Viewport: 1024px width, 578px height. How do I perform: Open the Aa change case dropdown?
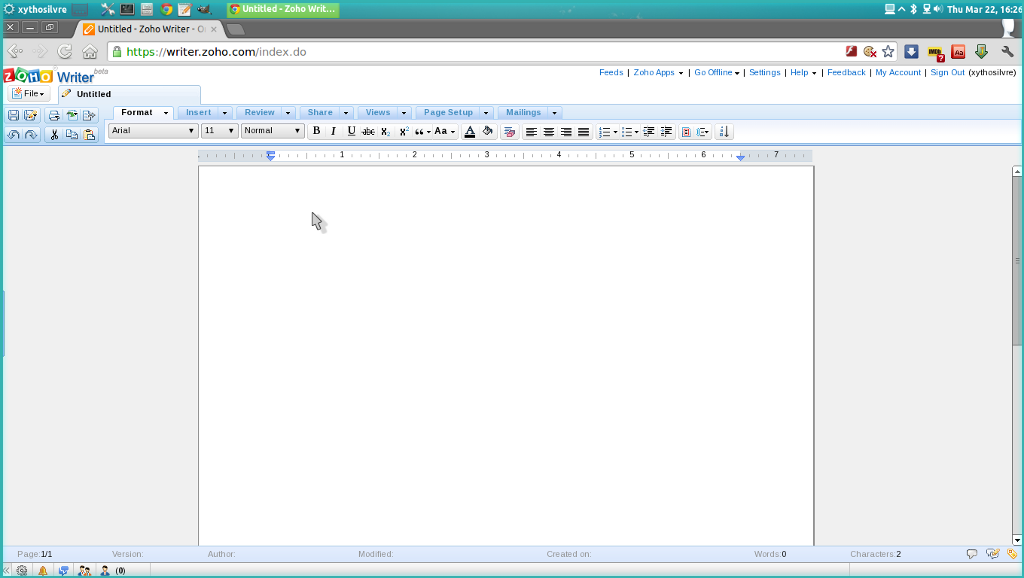point(444,131)
